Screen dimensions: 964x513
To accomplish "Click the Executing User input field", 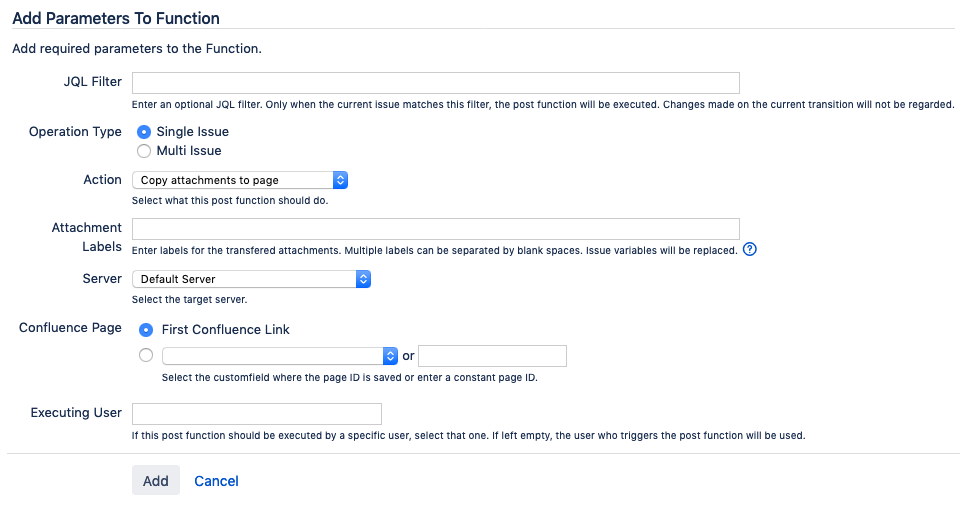I will point(257,414).
